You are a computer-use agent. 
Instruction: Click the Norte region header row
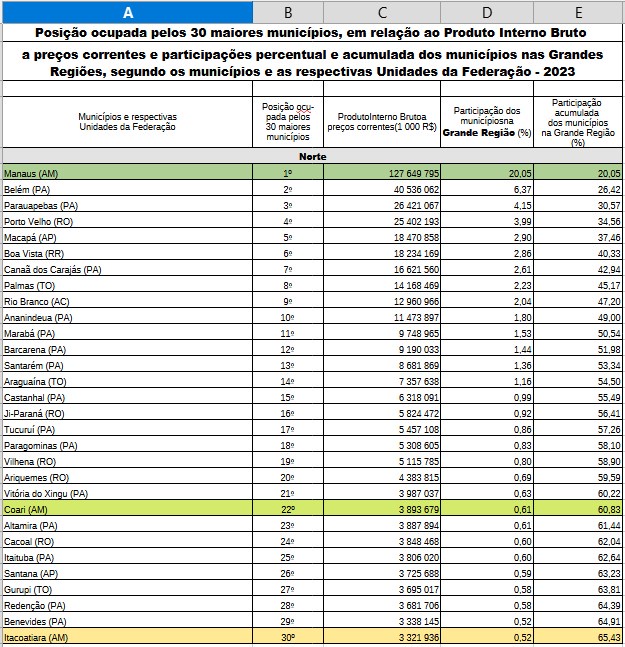(312, 156)
